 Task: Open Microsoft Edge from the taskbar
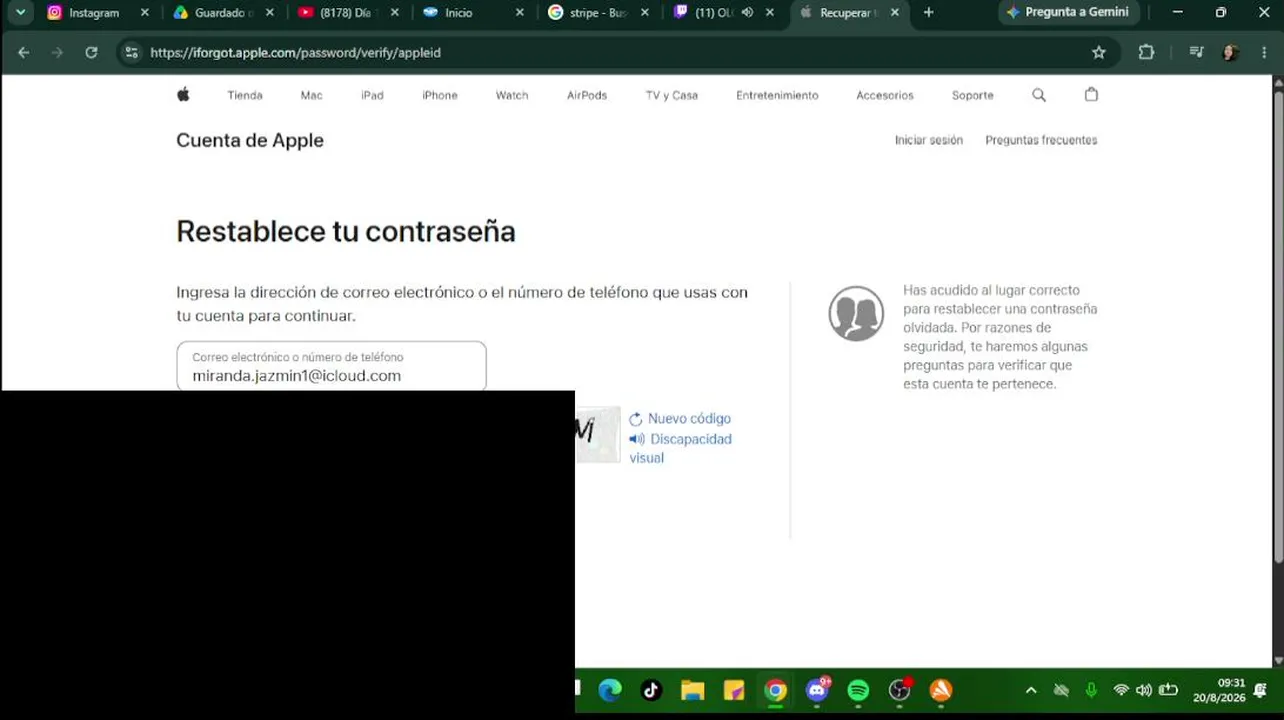(609, 690)
